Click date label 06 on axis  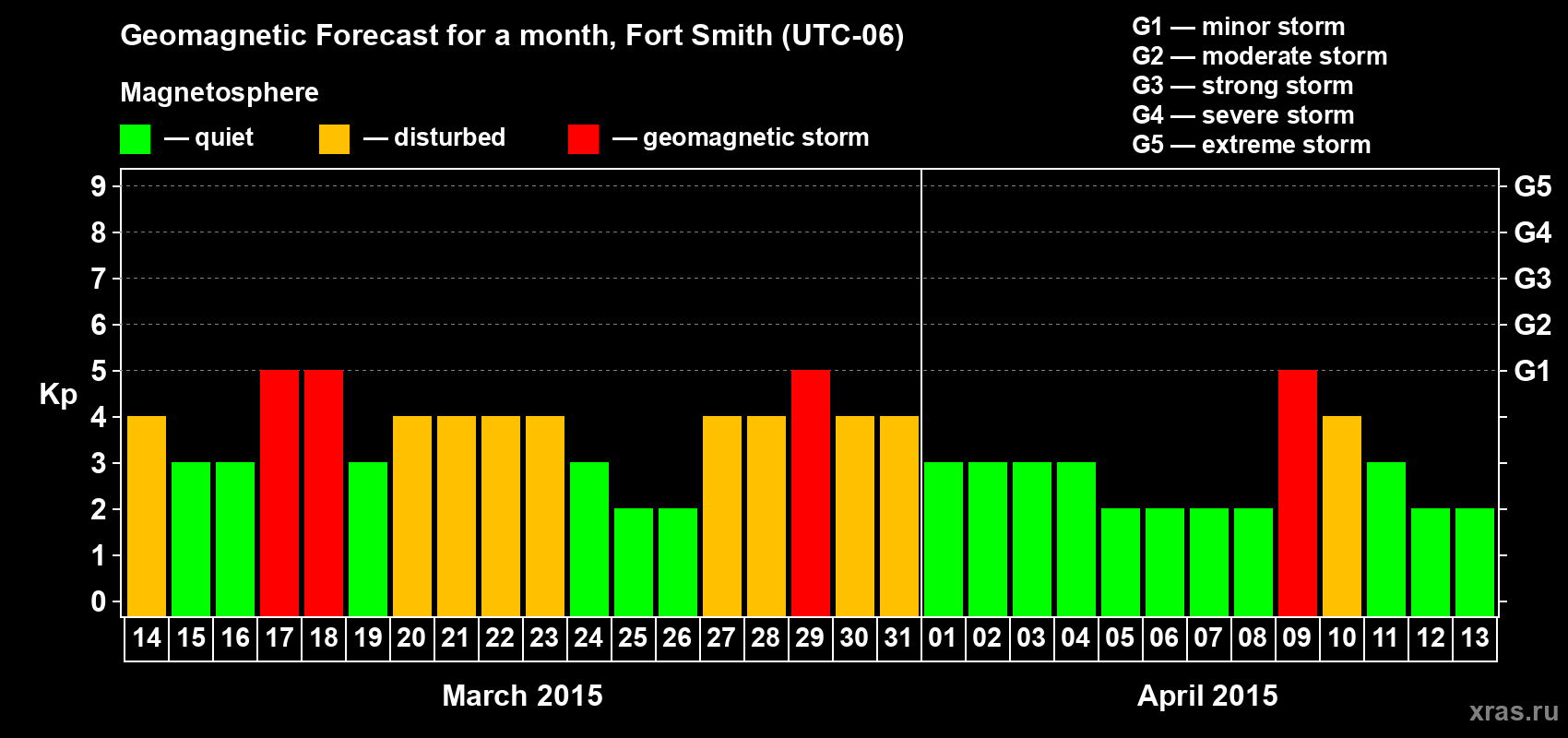[x=1164, y=638]
